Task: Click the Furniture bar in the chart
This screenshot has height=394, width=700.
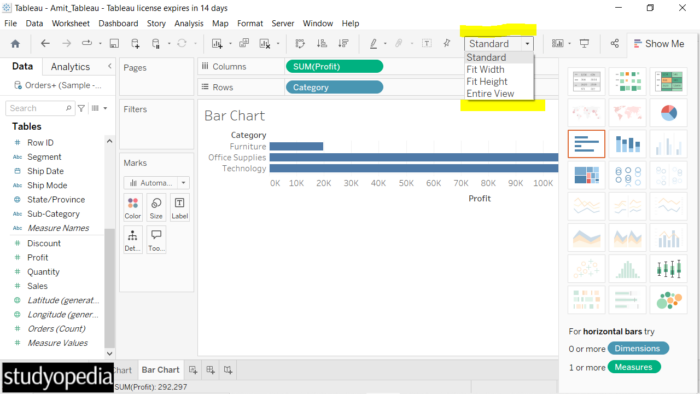Action: 296,146
